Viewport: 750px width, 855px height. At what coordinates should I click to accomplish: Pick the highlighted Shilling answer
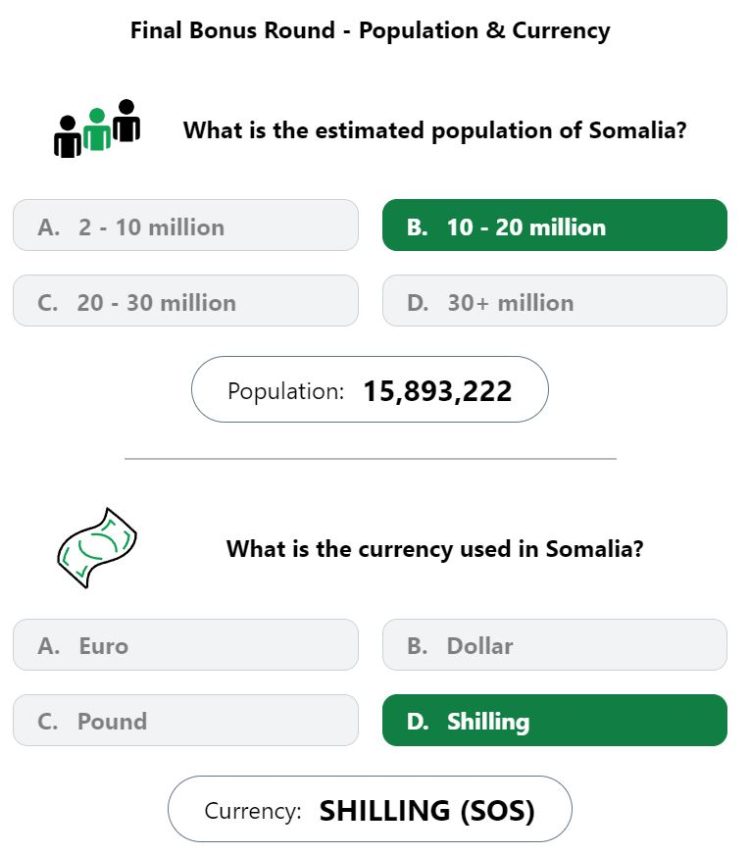click(x=555, y=720)
